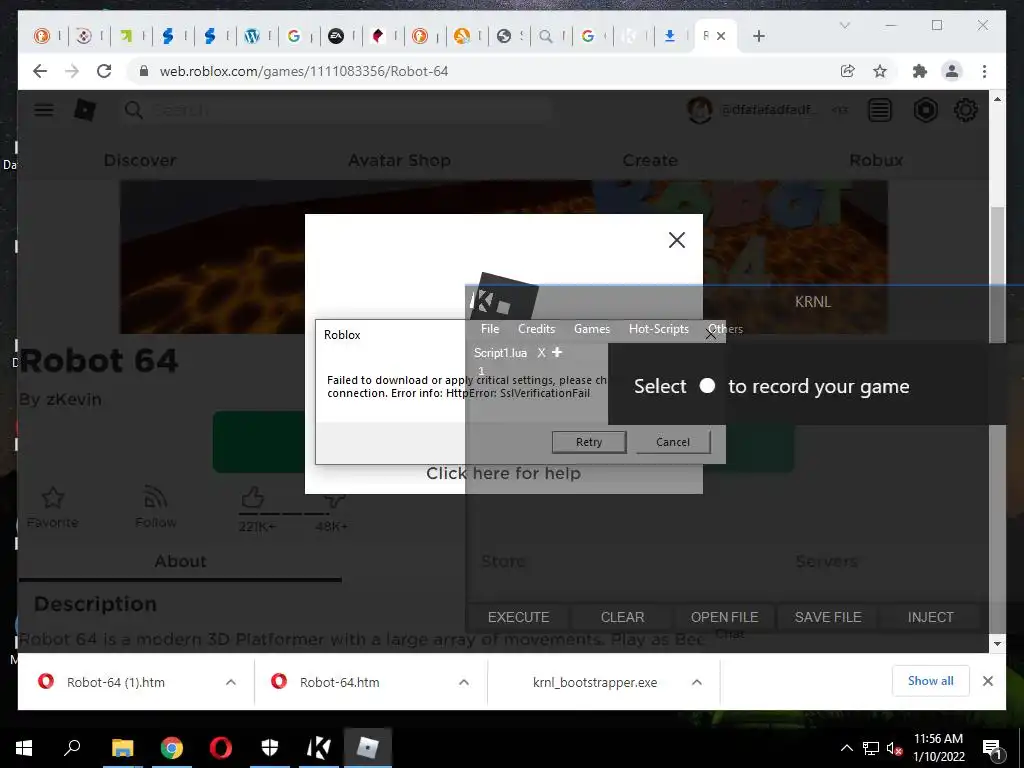Click OPEN FILE in KRNL
The height and width of the screenshot is (768, 1024).
[724, 617]
